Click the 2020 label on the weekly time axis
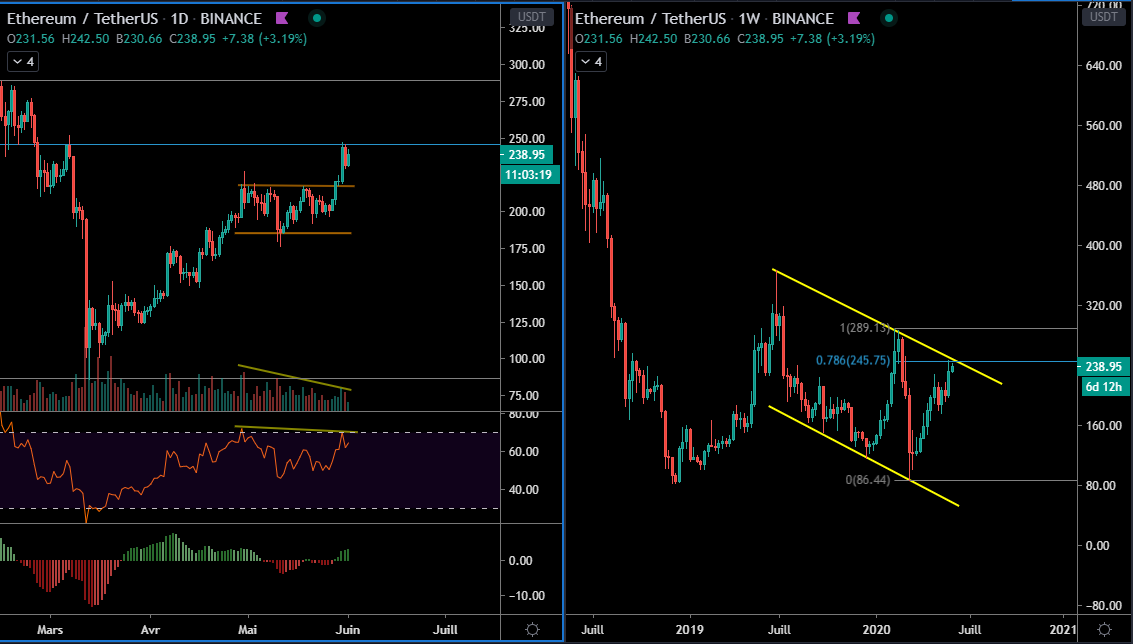This screenshot has width=1133, height=644. [x=876, y=631]
